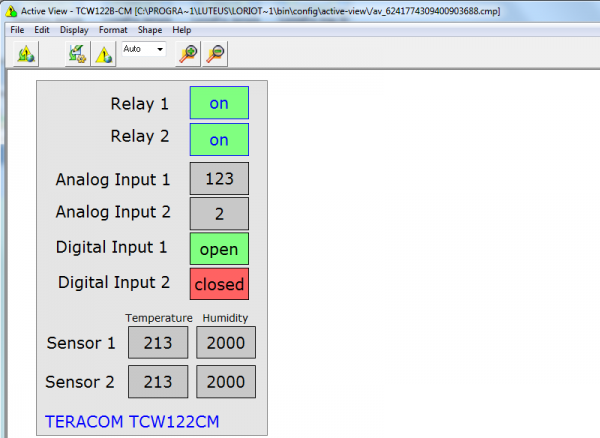The width and height of the screenshot is (600, 438).
Task: Click the Relay 1 label
Action: tap(140, 104)
